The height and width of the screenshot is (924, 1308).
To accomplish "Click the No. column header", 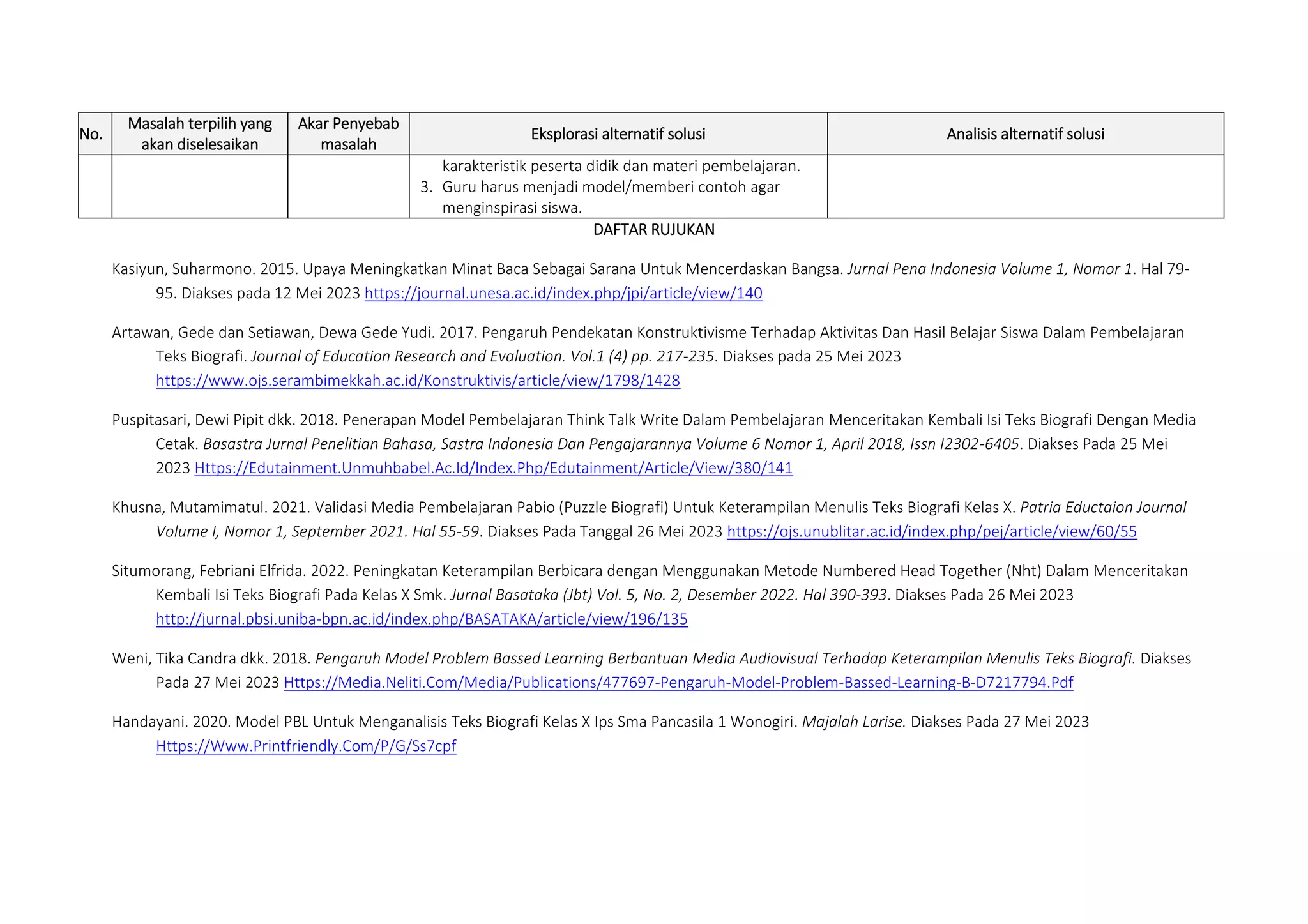I will (x=91, y=134).
